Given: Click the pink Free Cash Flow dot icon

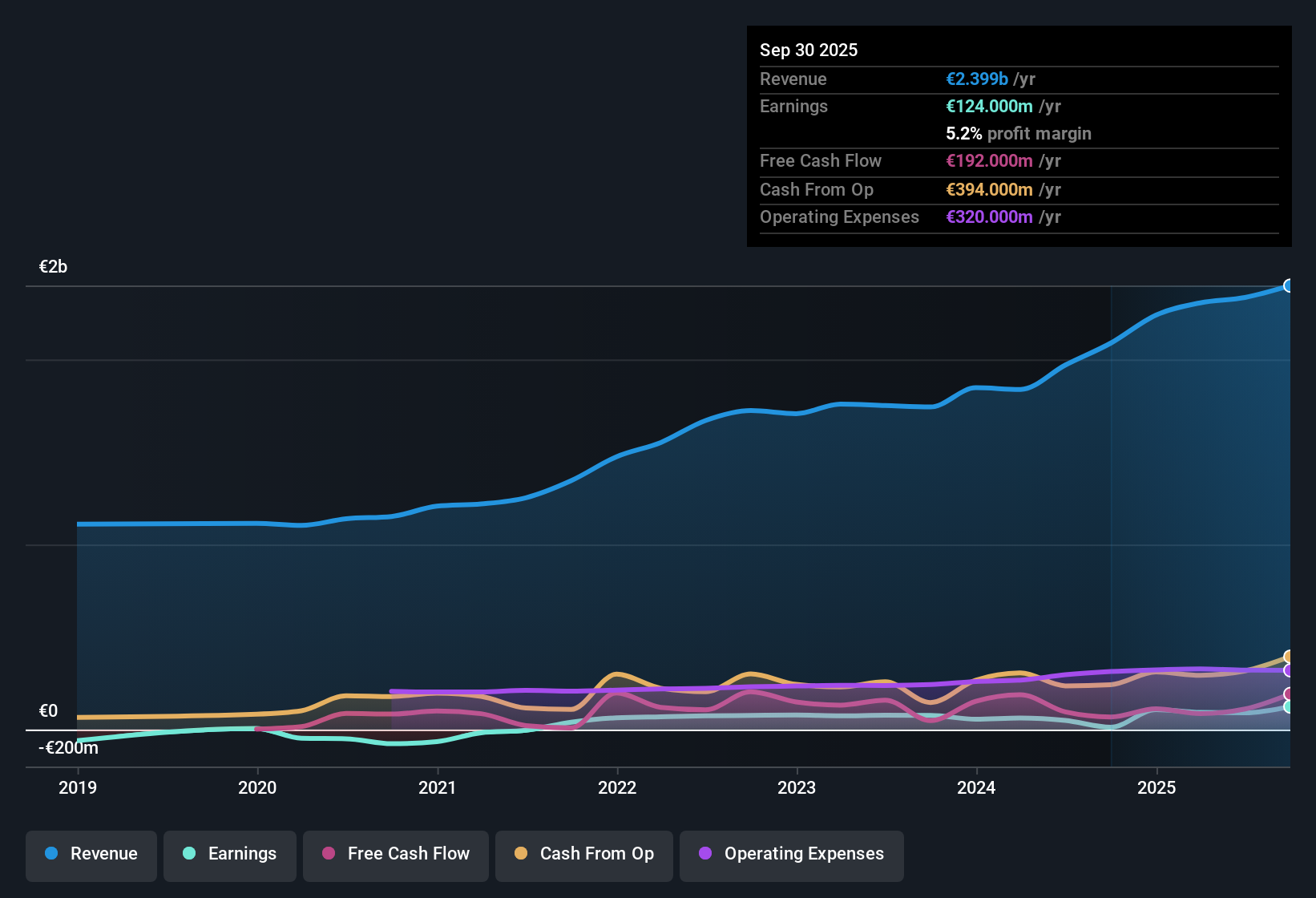Looking at the screenshot, I should [x=327, y=854].
